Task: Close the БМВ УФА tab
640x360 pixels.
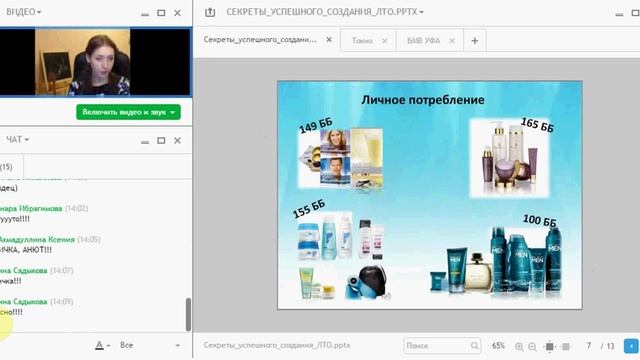Action: [452, 41]
